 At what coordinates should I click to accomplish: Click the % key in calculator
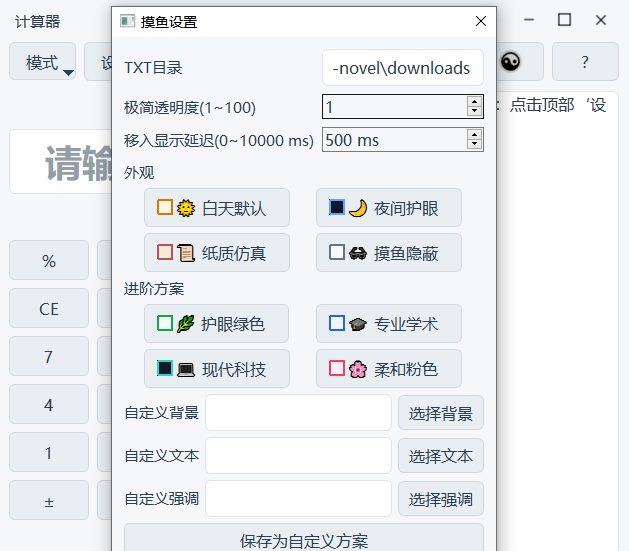click(49, 260)
